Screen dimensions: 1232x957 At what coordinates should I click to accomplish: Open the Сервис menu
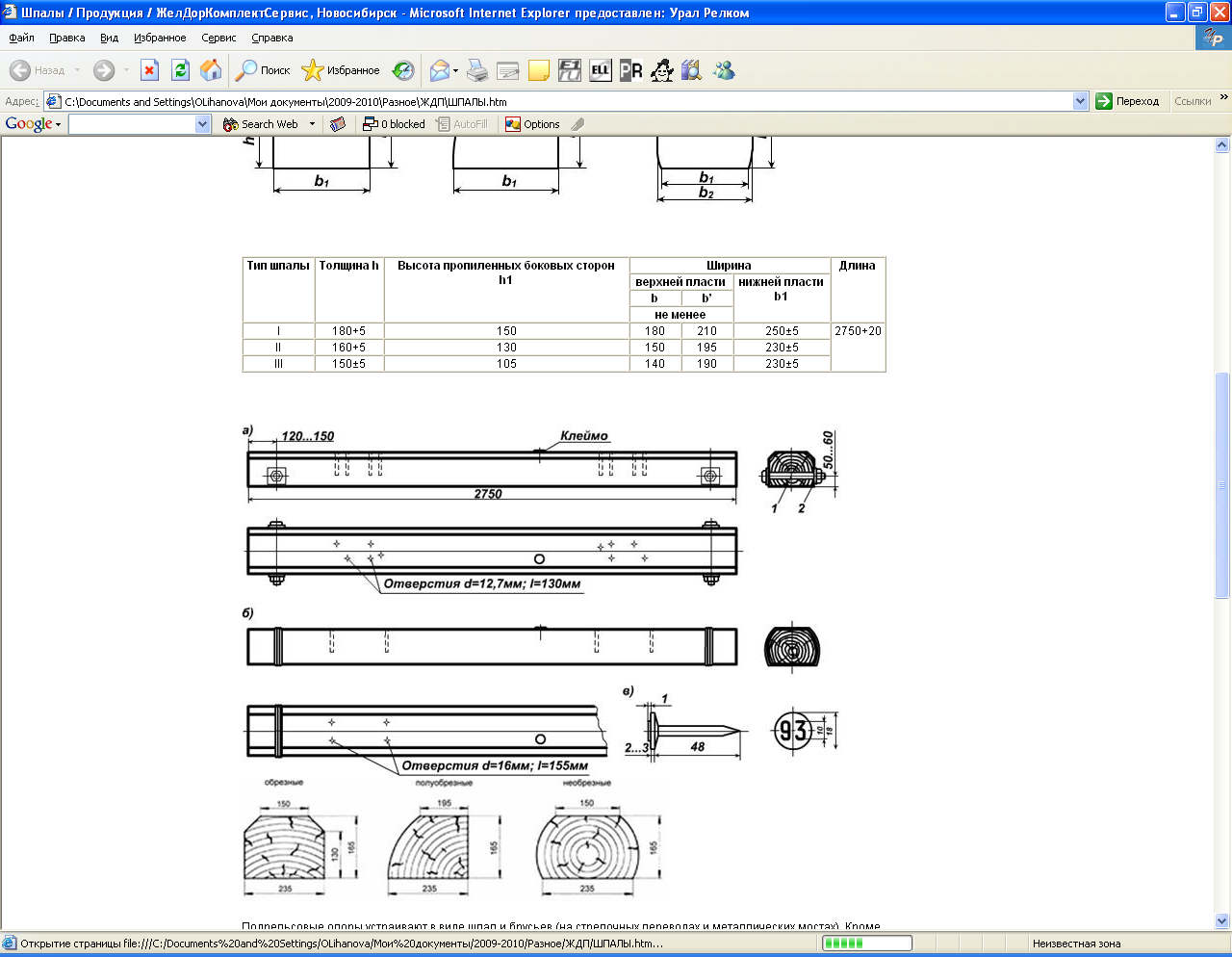pyautogui.click(x=218, y=38)
